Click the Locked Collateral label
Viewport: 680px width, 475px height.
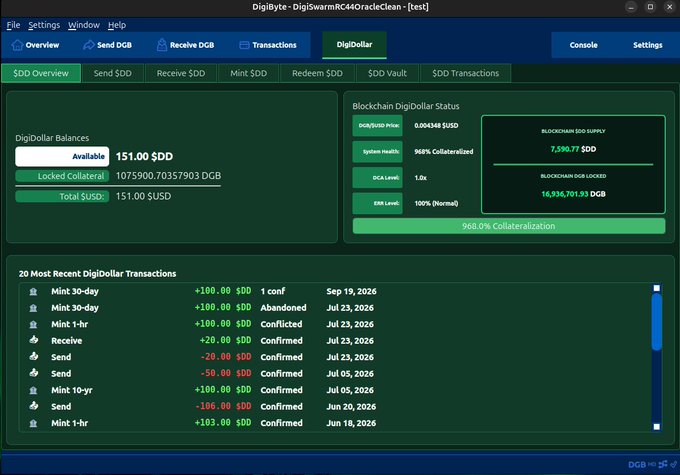(62, 176)
